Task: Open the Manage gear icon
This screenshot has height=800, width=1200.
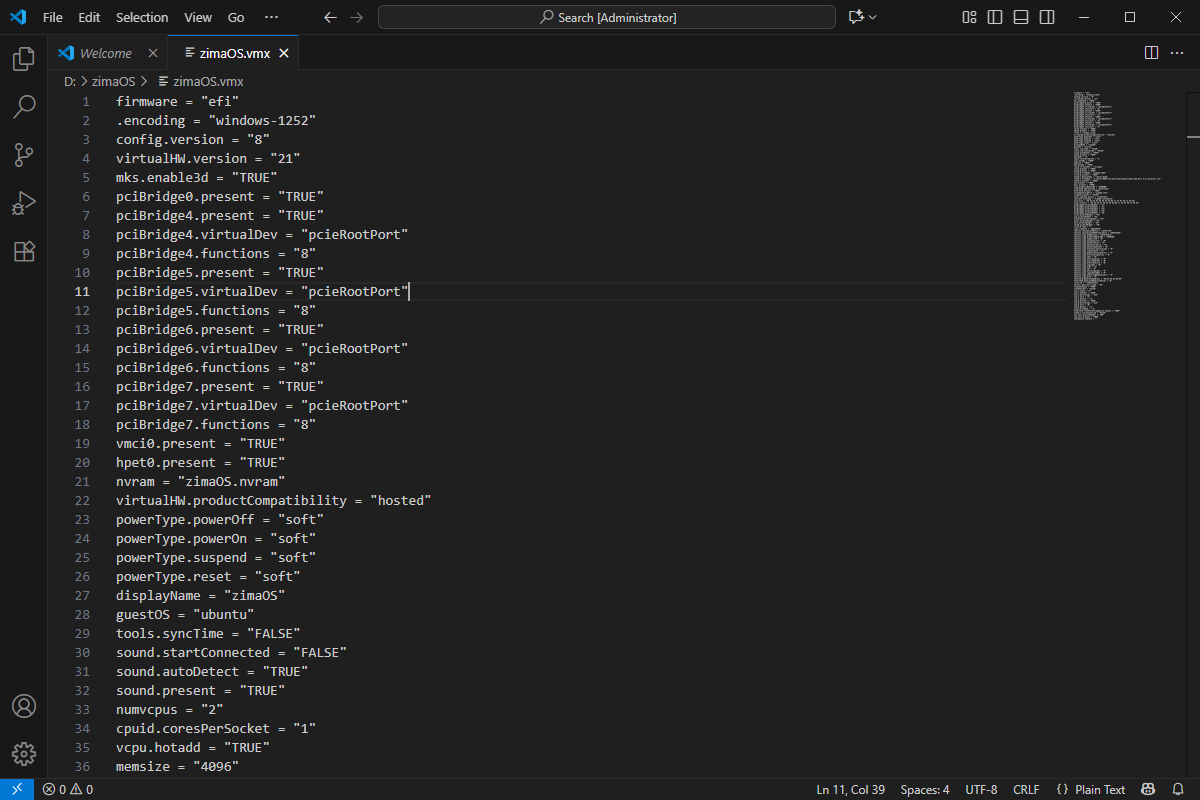Action: (24, 754)
